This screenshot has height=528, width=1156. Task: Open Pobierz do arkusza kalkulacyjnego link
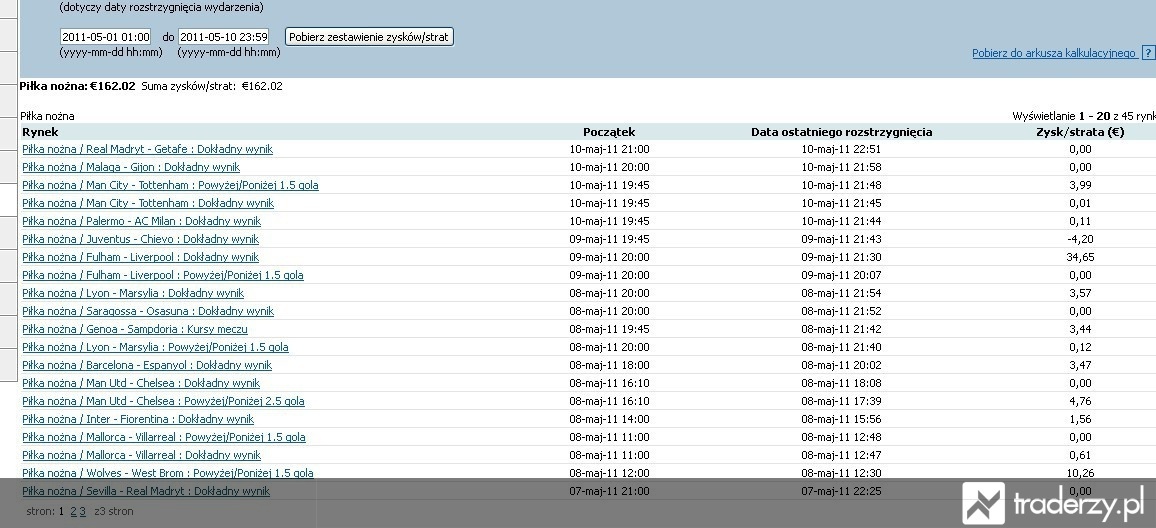pyautogui.click(x=1054, y=53)
